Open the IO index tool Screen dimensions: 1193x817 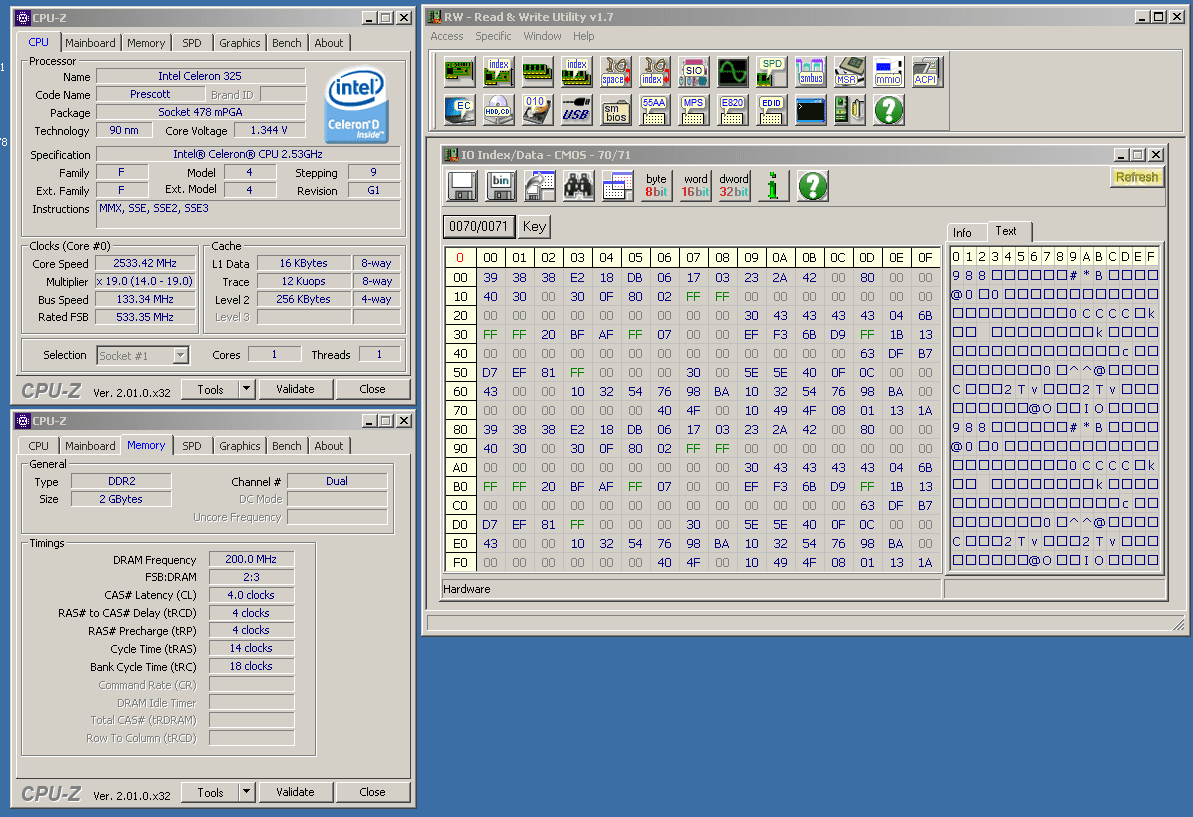[x=654, y=72]
